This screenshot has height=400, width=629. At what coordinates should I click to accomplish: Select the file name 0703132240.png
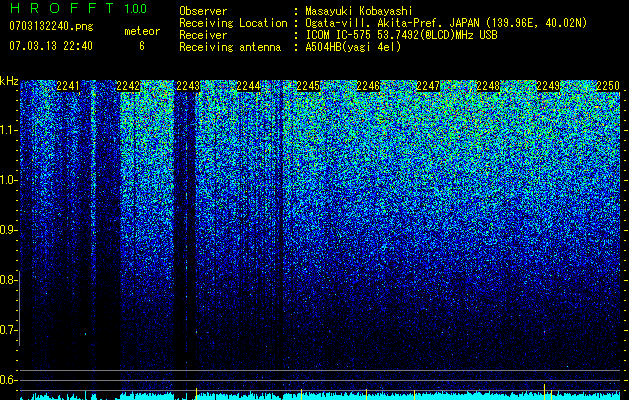pyautogui.click(x=51, y=26)
